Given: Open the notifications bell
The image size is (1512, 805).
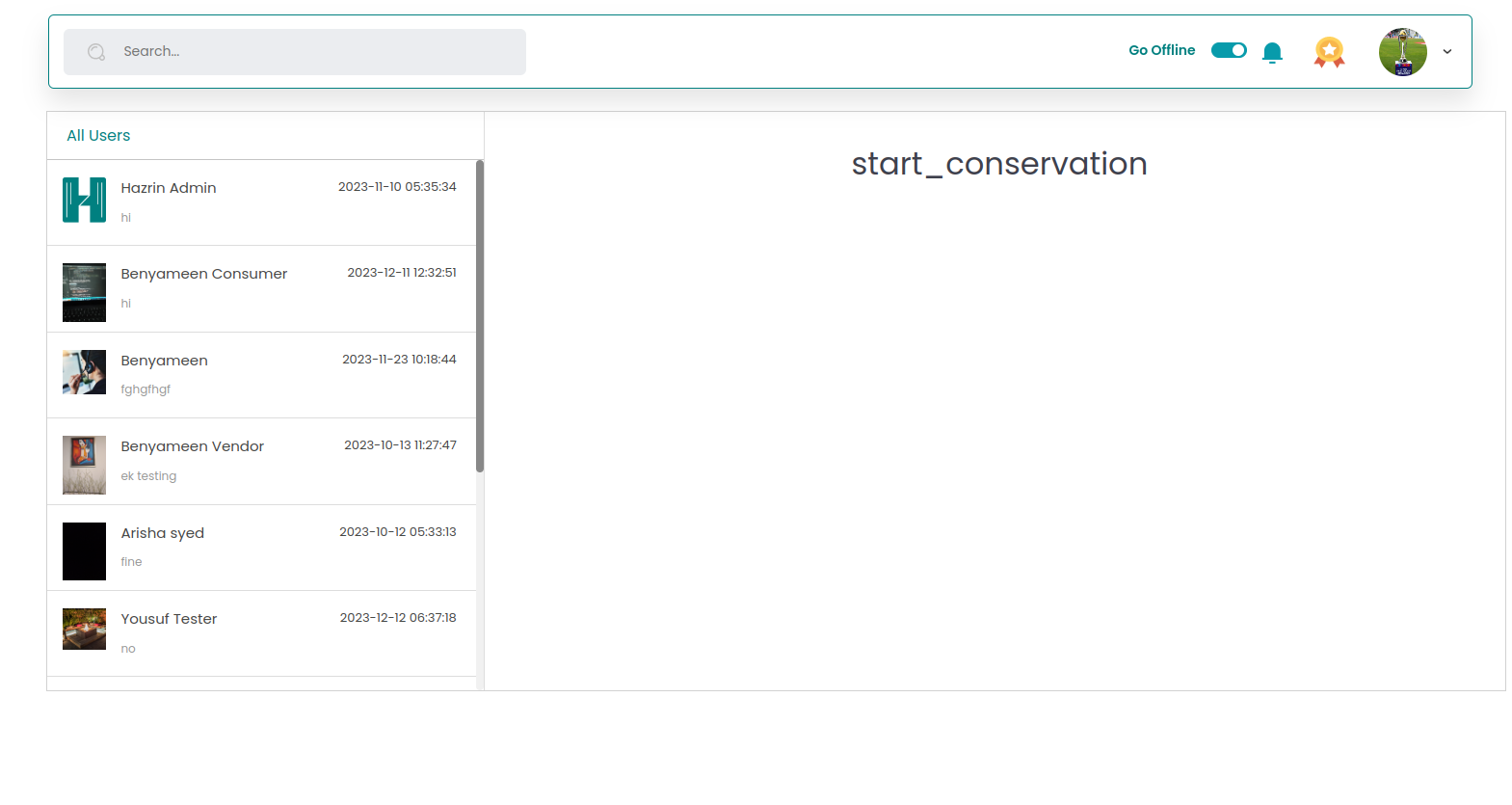Looking at the screenshot, I should 1272,52.
